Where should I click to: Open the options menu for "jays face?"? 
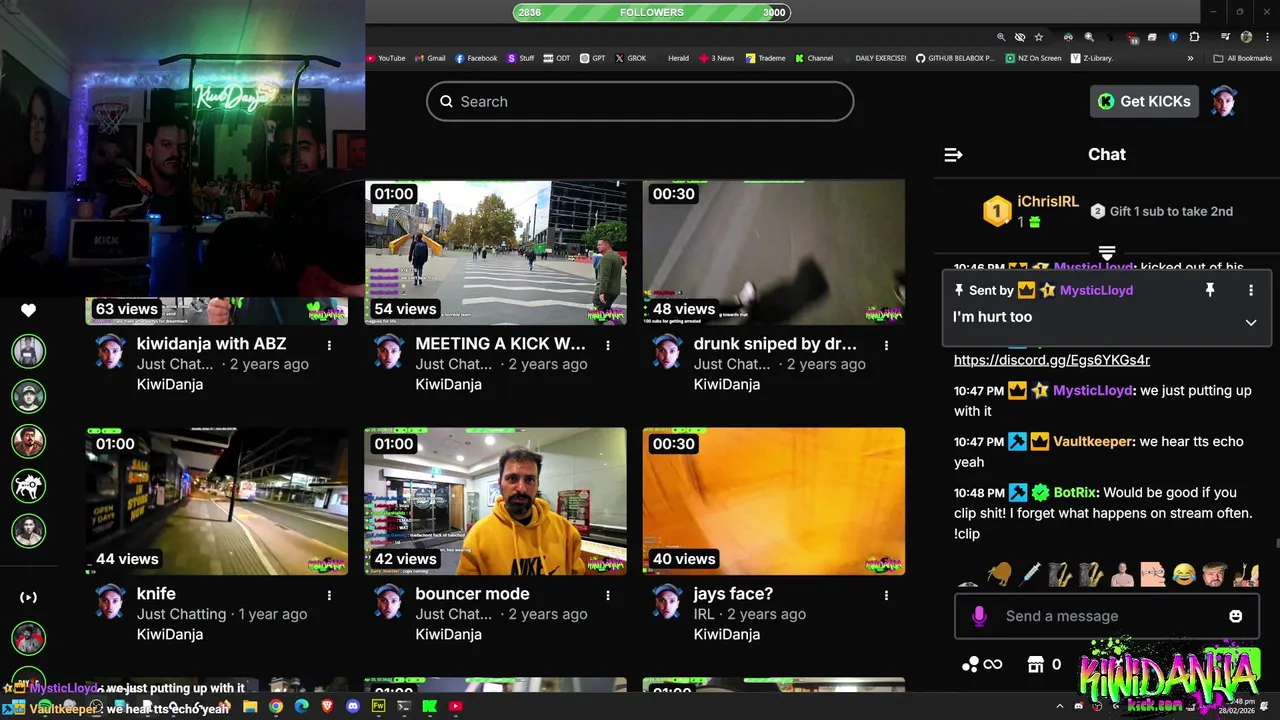click(x=886, y=595)
